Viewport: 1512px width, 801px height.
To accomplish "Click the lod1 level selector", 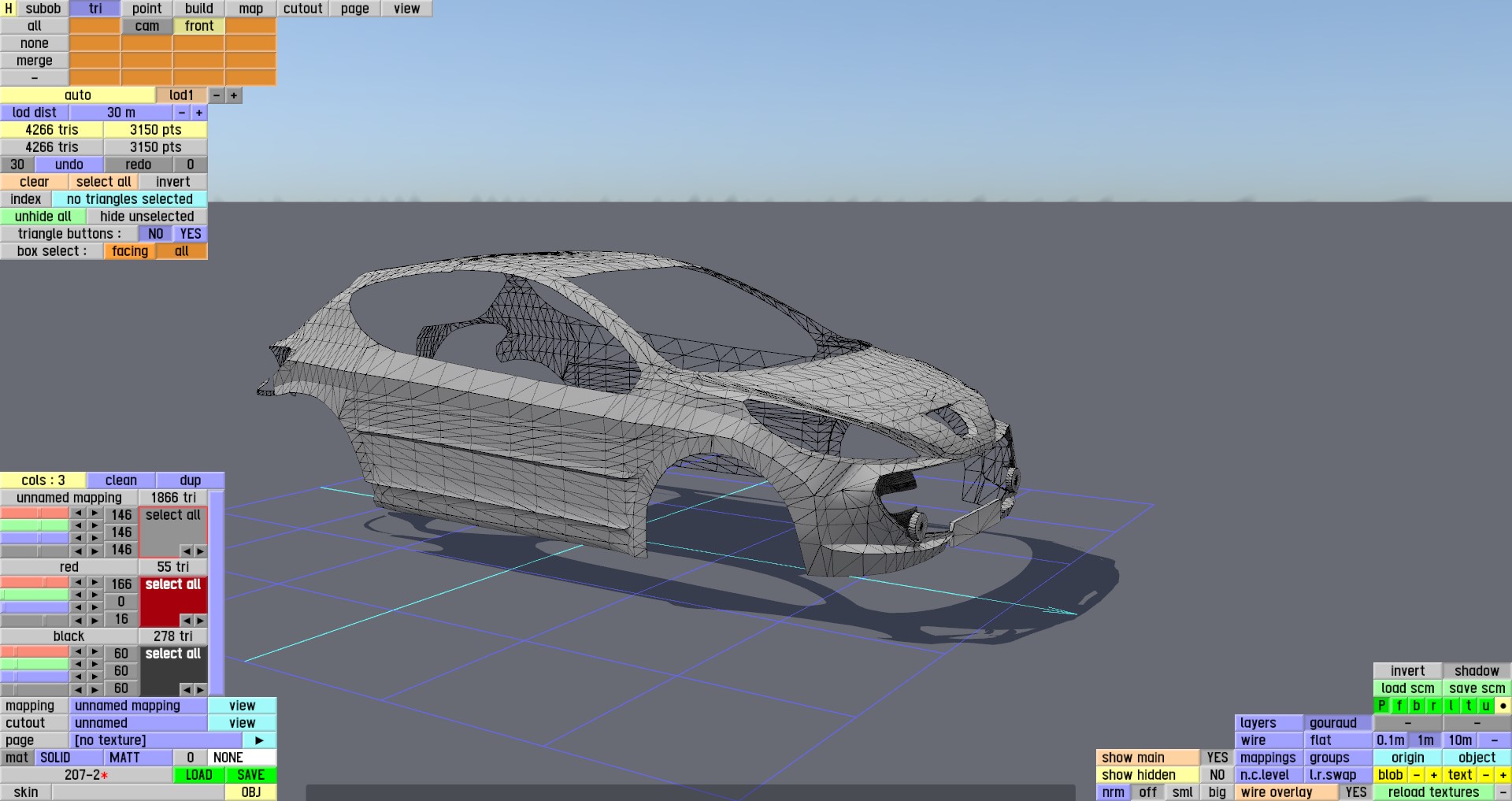I will click(182, 95).
